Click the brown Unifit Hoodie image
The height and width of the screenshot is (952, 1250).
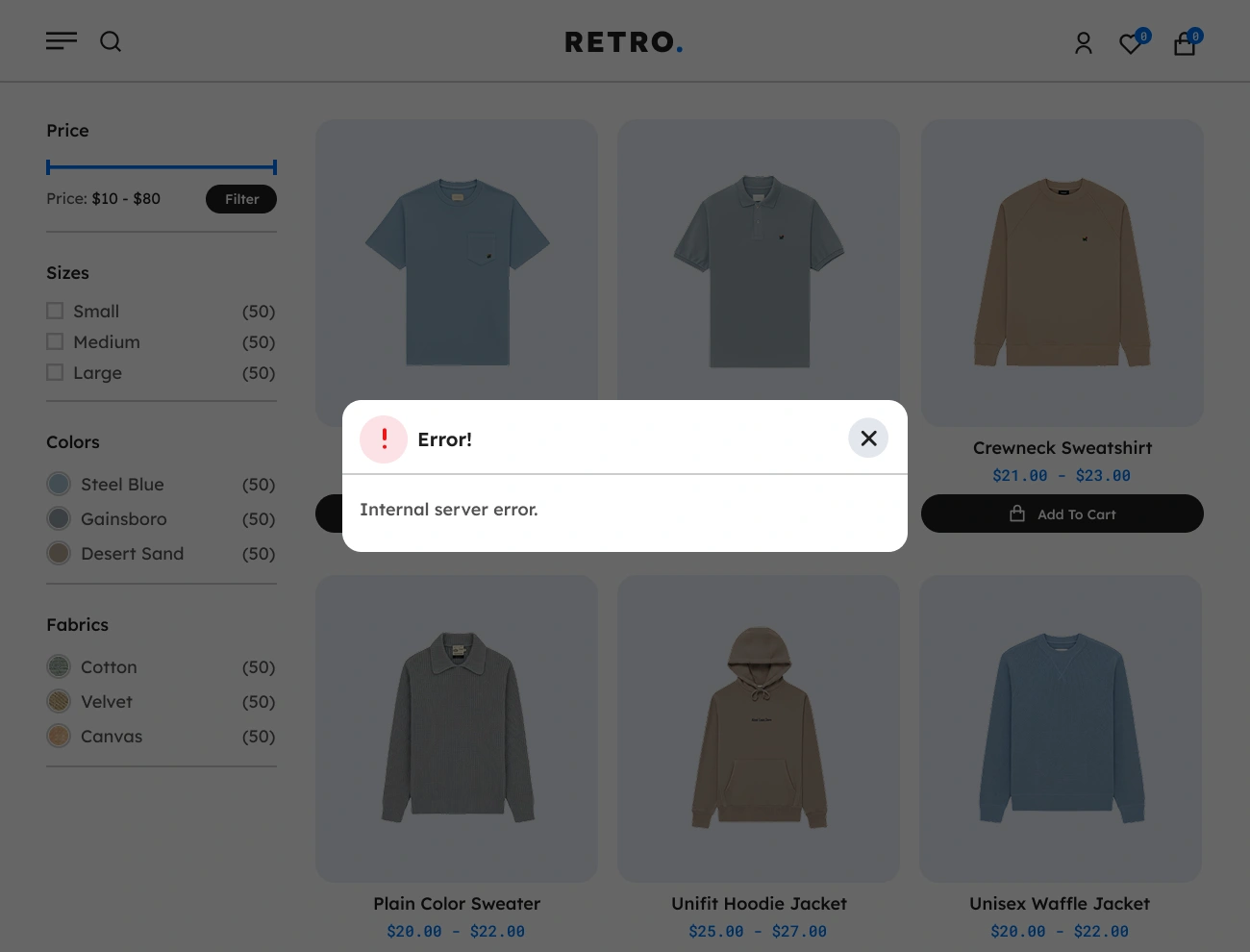759,727
